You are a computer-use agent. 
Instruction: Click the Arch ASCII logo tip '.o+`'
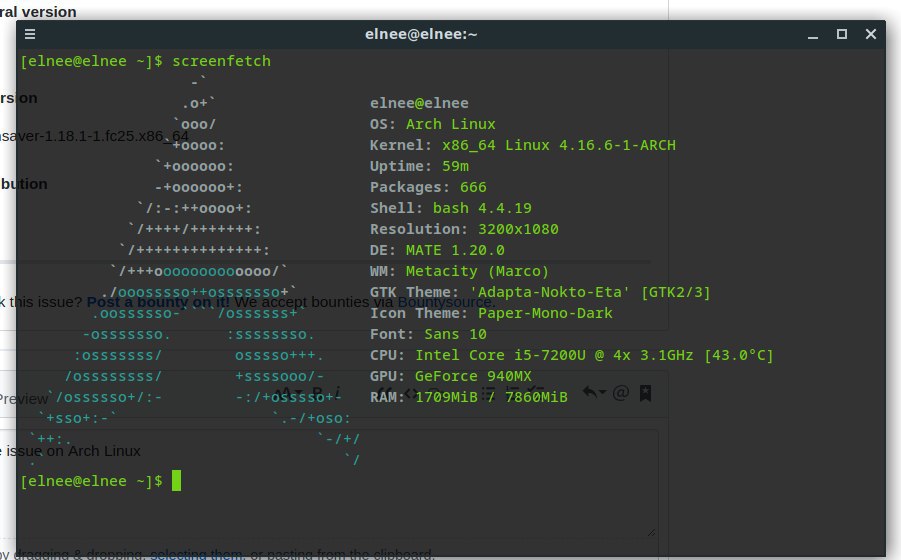[x=199, y=103]
